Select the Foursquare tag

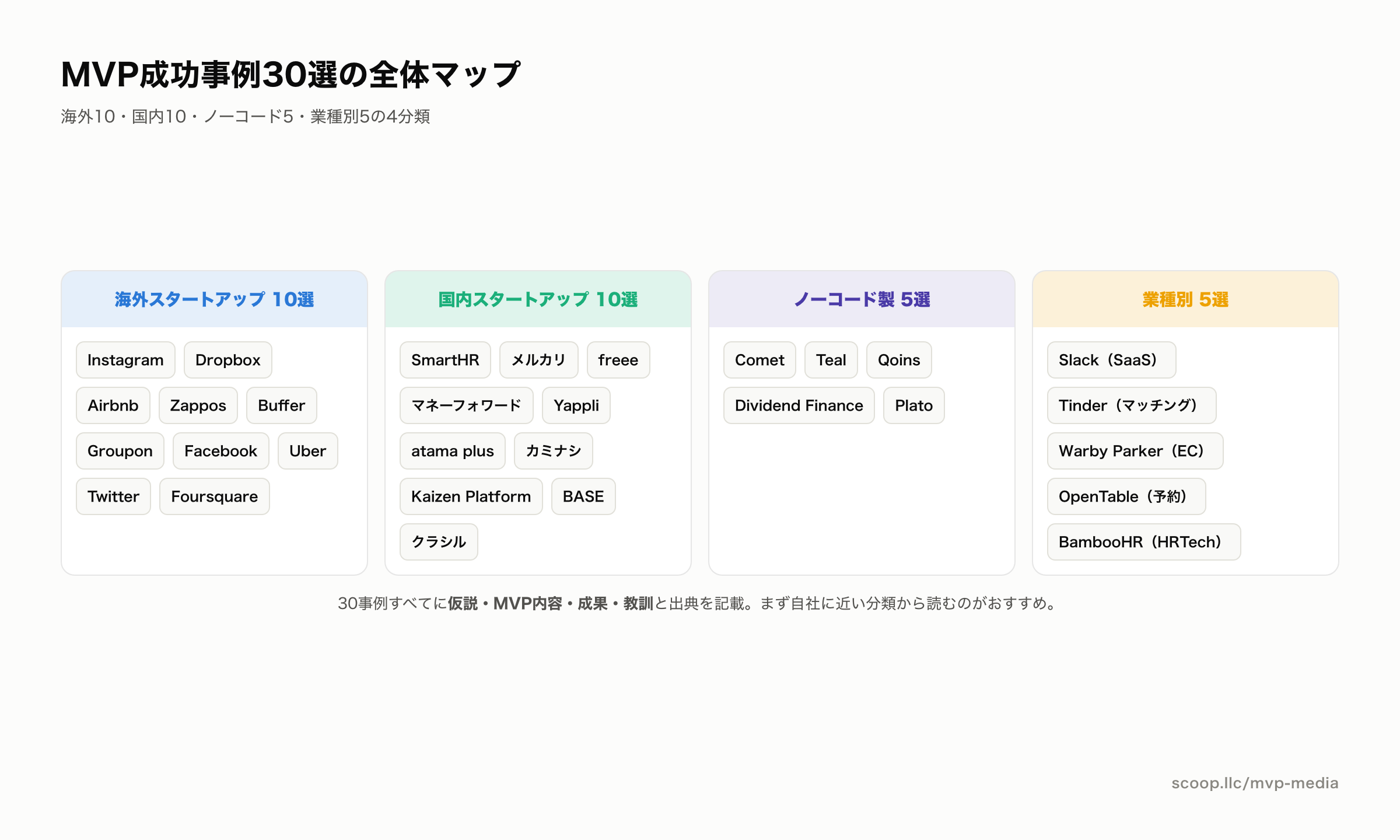tap(215, 496)
